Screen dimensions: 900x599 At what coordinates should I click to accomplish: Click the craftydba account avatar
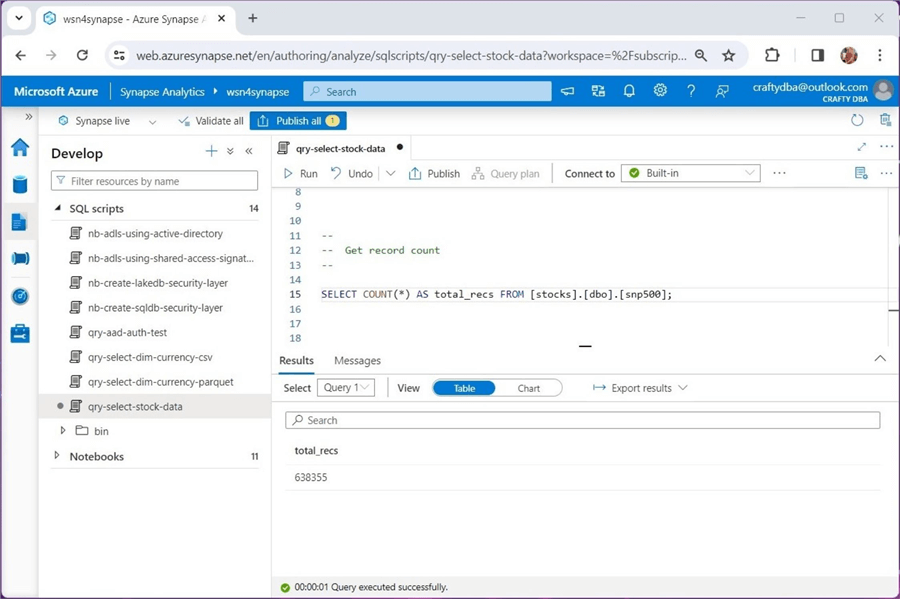[883, 90]
